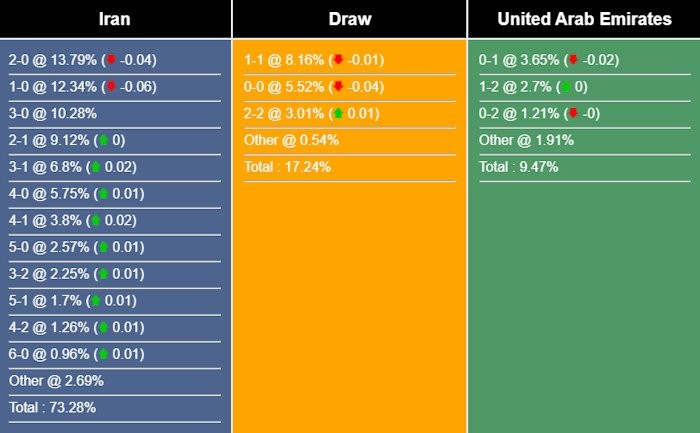Viewport: 700px width, 433px height.
Task: Click red down arrow beside 1-0 score
Action: coord(111,86)
